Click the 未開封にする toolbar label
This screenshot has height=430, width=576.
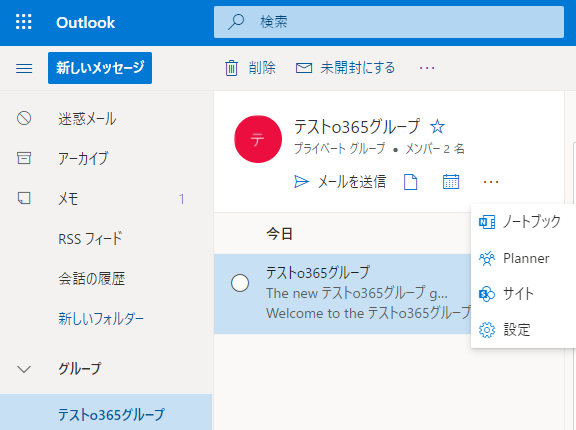coord(357,68)
